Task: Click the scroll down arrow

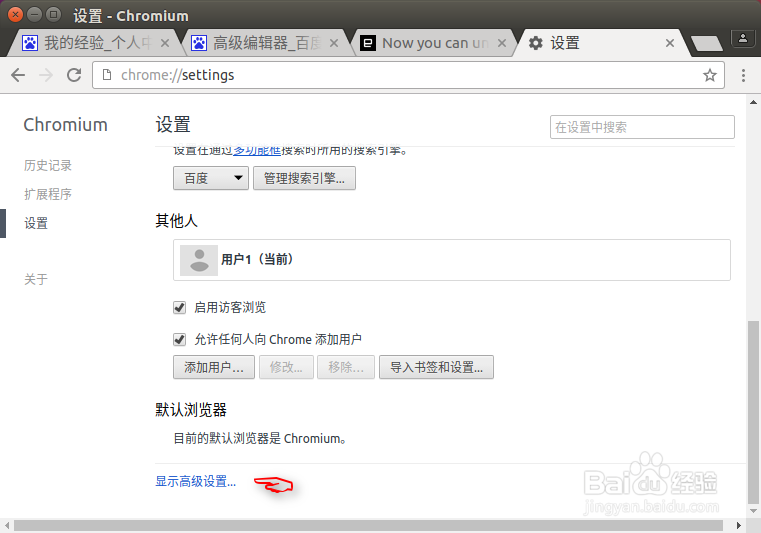Action: tap(753, 511)
